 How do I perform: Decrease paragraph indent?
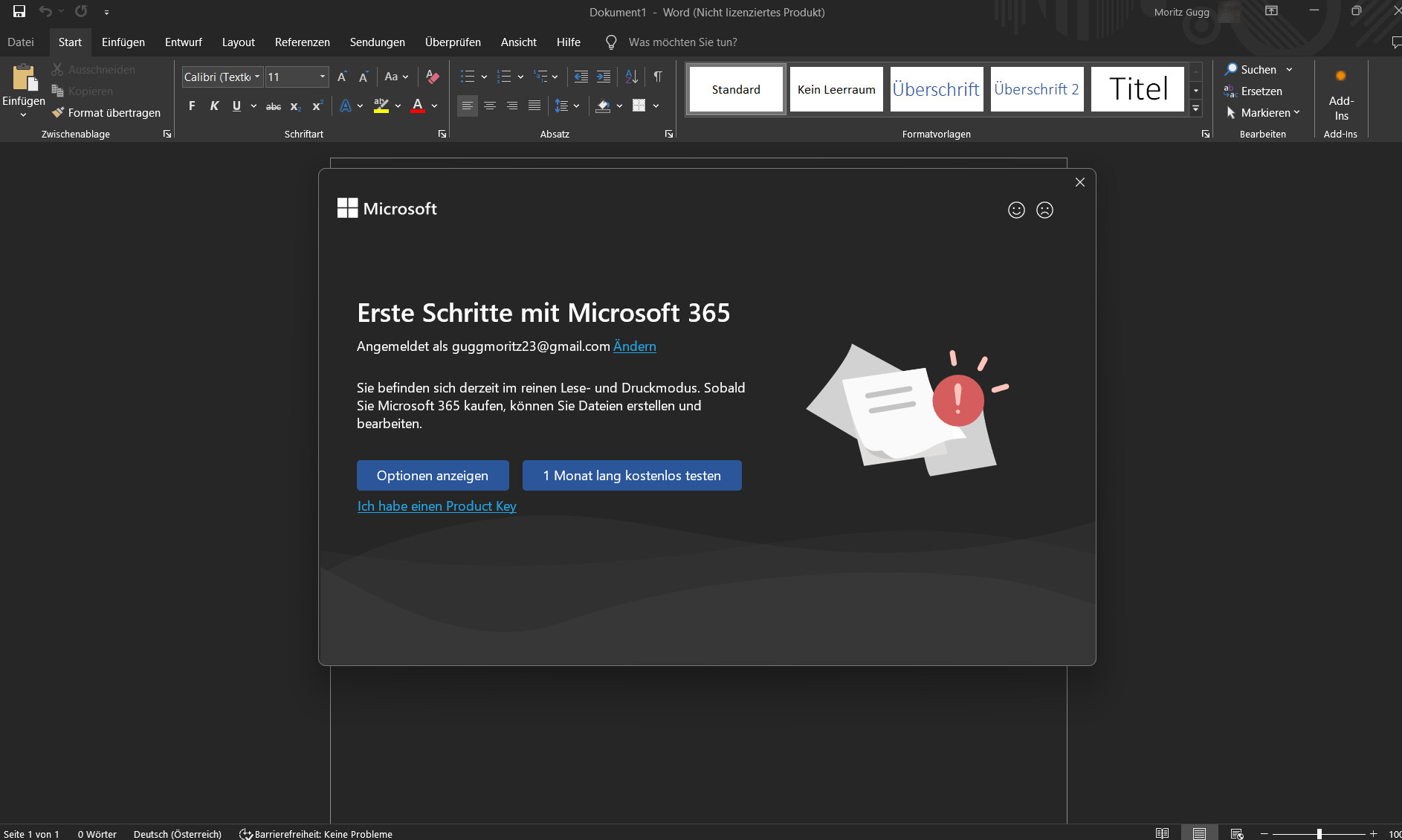(x=581, y=77)
